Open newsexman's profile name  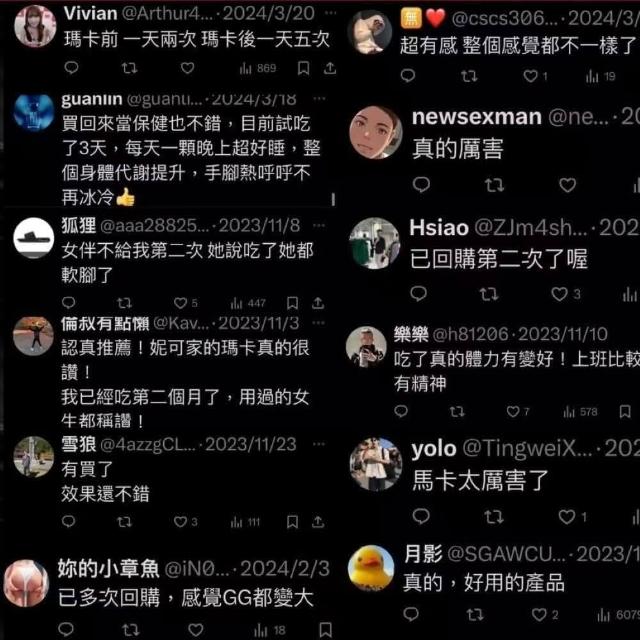coord(477,117)
